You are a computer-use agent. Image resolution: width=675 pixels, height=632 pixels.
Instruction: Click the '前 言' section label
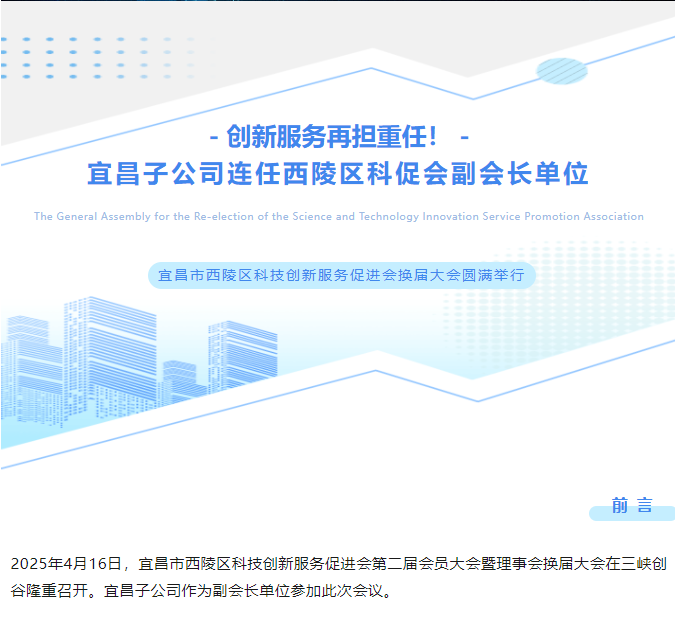(x=632, y=505)
